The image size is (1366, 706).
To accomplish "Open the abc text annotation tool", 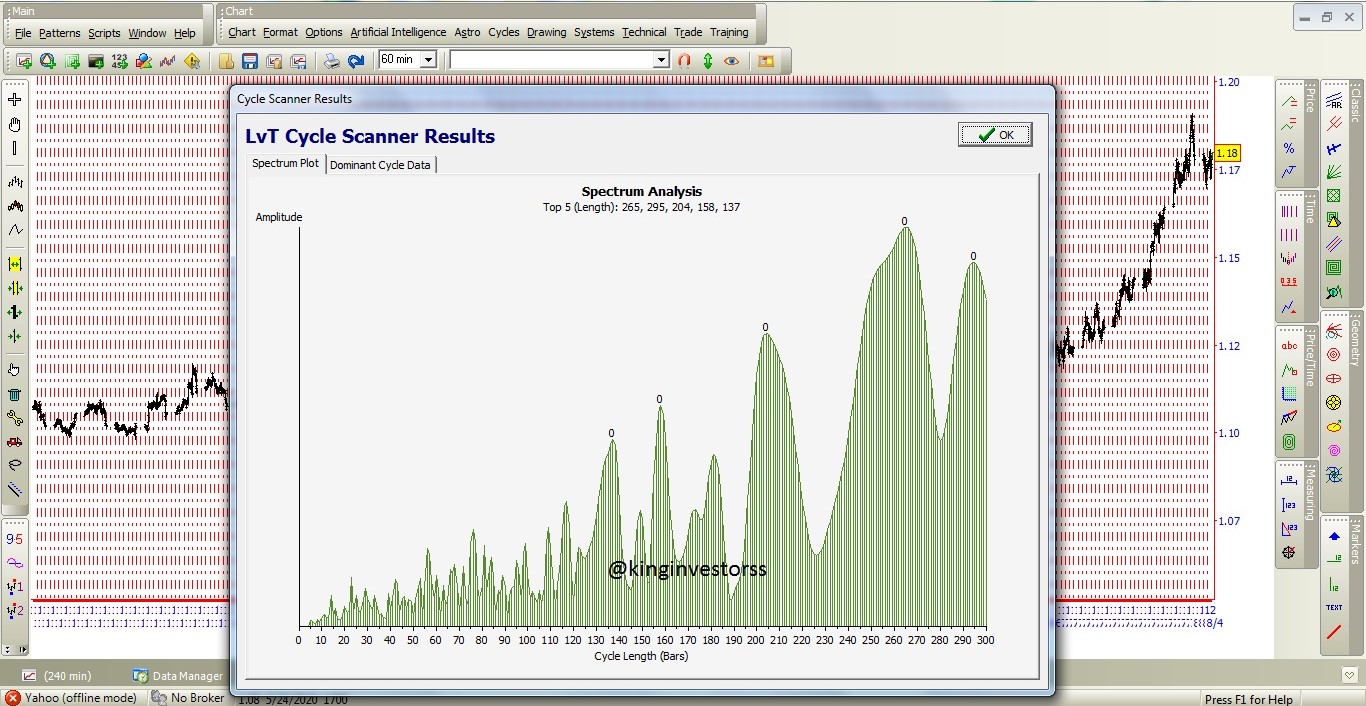I will (x=1289, y=345).
